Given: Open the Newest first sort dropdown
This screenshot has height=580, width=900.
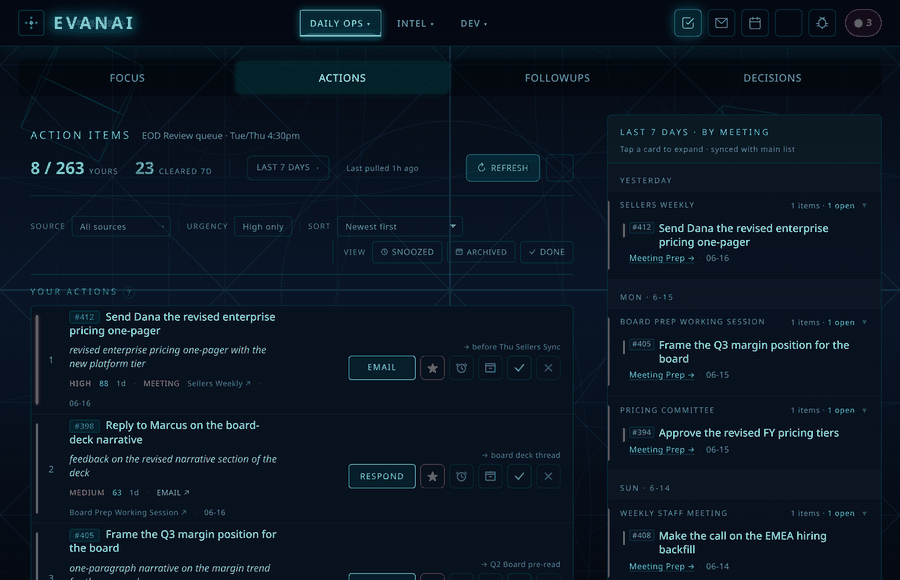Looking at the screenshot, I should coord(399,226).
